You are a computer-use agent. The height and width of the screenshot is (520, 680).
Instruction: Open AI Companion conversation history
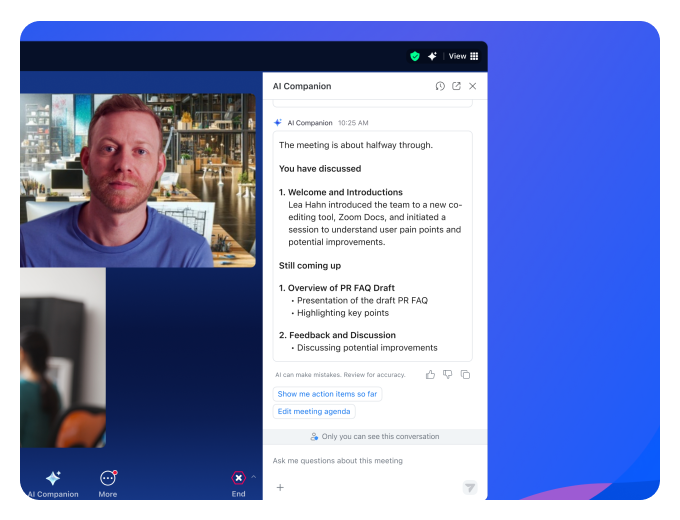point(440,87)
